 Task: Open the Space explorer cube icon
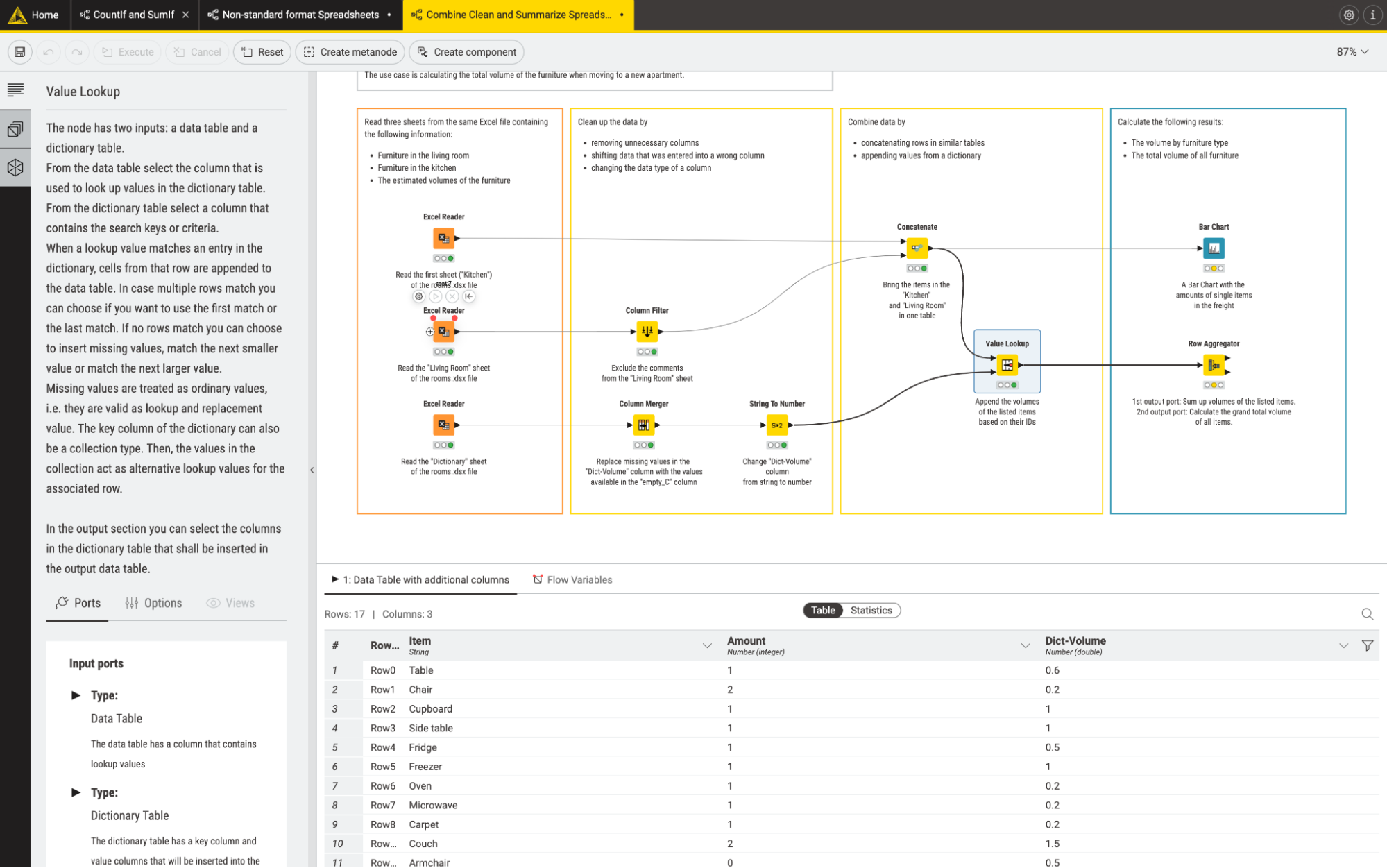(15, 167)
